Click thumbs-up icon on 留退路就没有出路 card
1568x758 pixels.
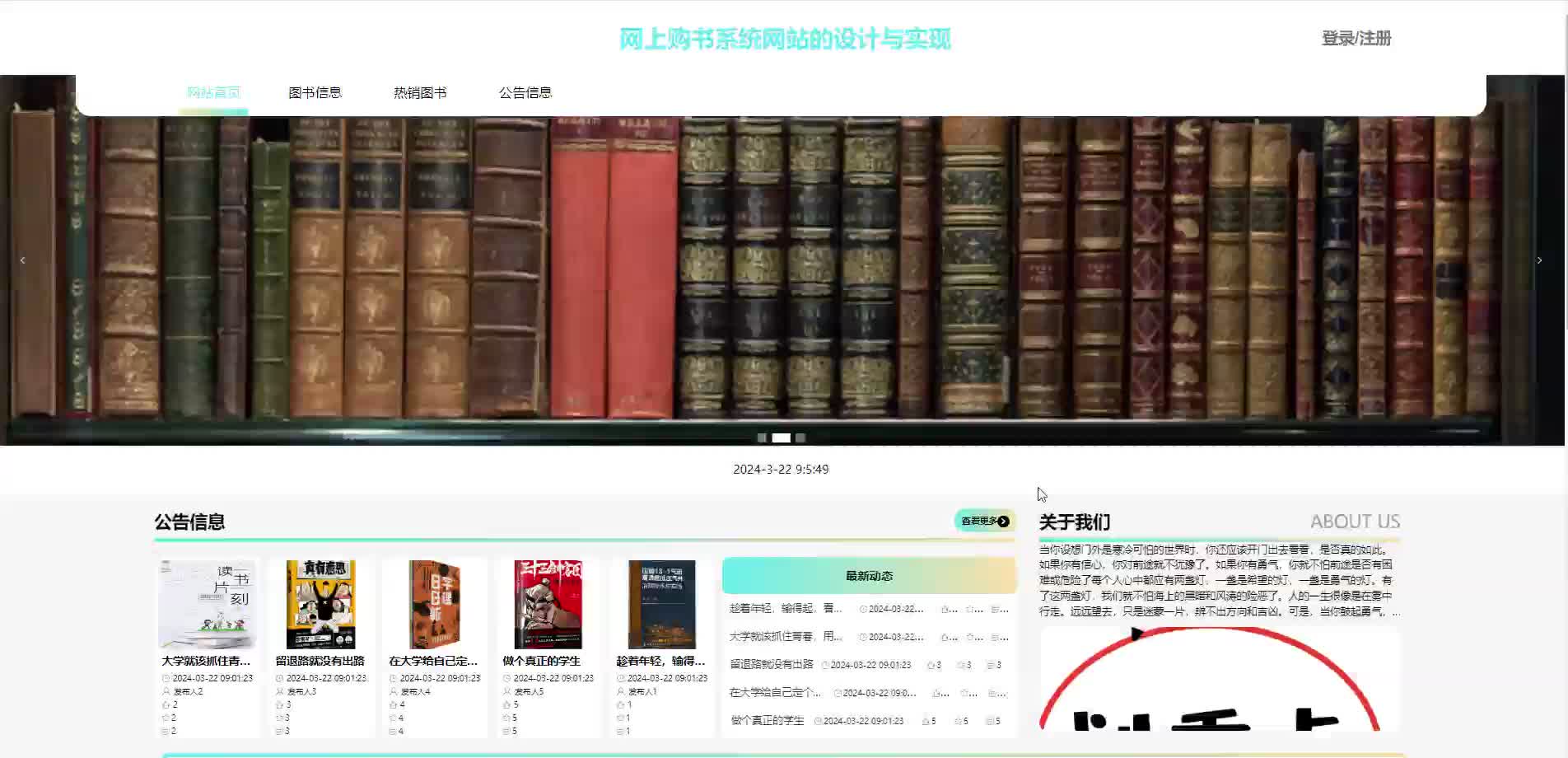[x=279, y=704]
